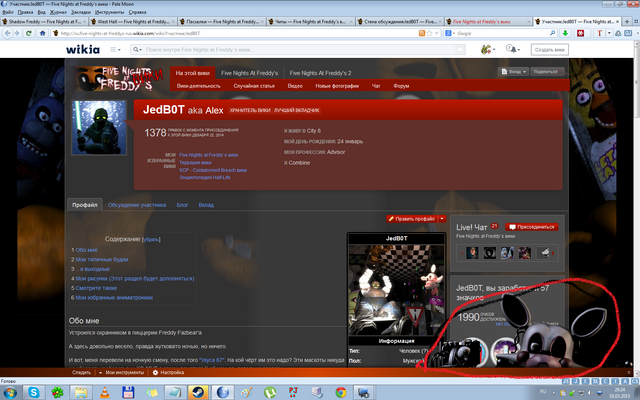The height and width of the screenshot is (400, 640).
Task: Click the Windows Start orb
Action: click(x=9, y=393)
